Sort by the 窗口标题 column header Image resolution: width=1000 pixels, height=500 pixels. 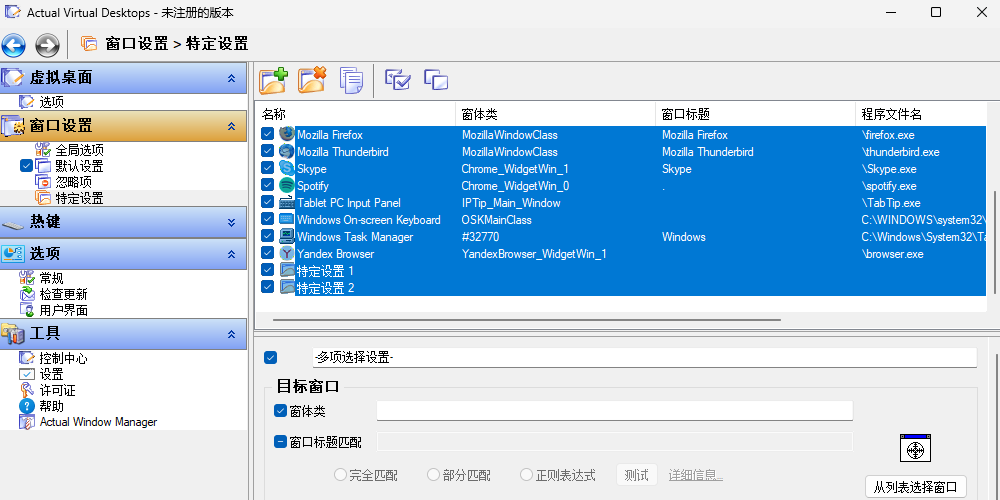pos(754,114)
